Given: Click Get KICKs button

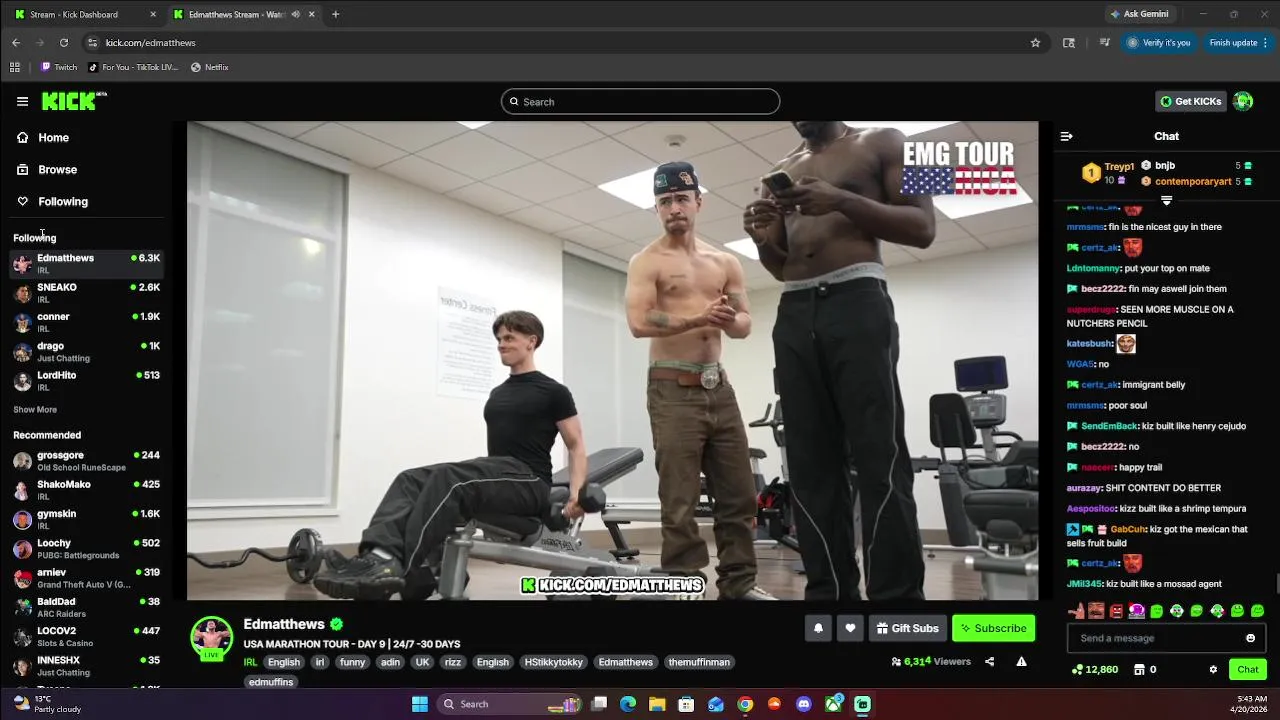Looking at the screenshot, I should click(x=1190, y=101).
